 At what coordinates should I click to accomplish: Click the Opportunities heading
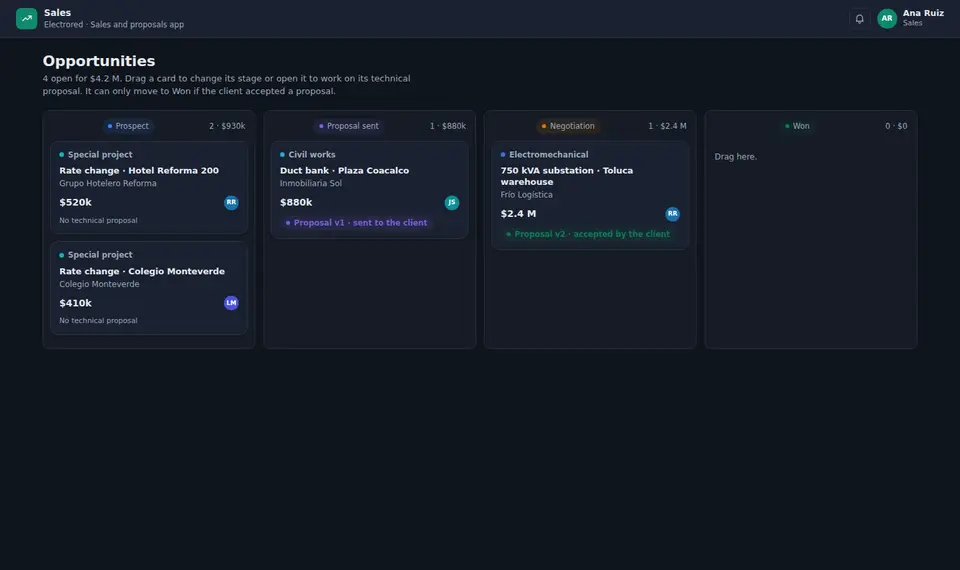pos(99,61)
